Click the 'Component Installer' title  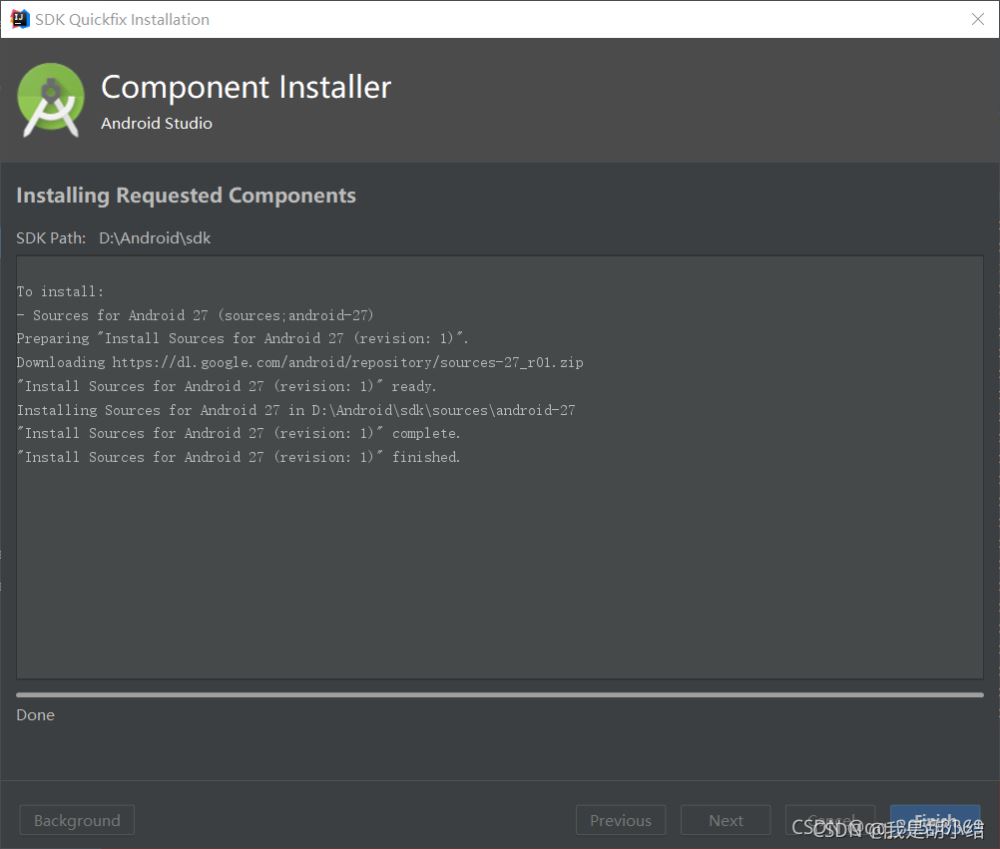pyautogui.click(x=246, y=87)
